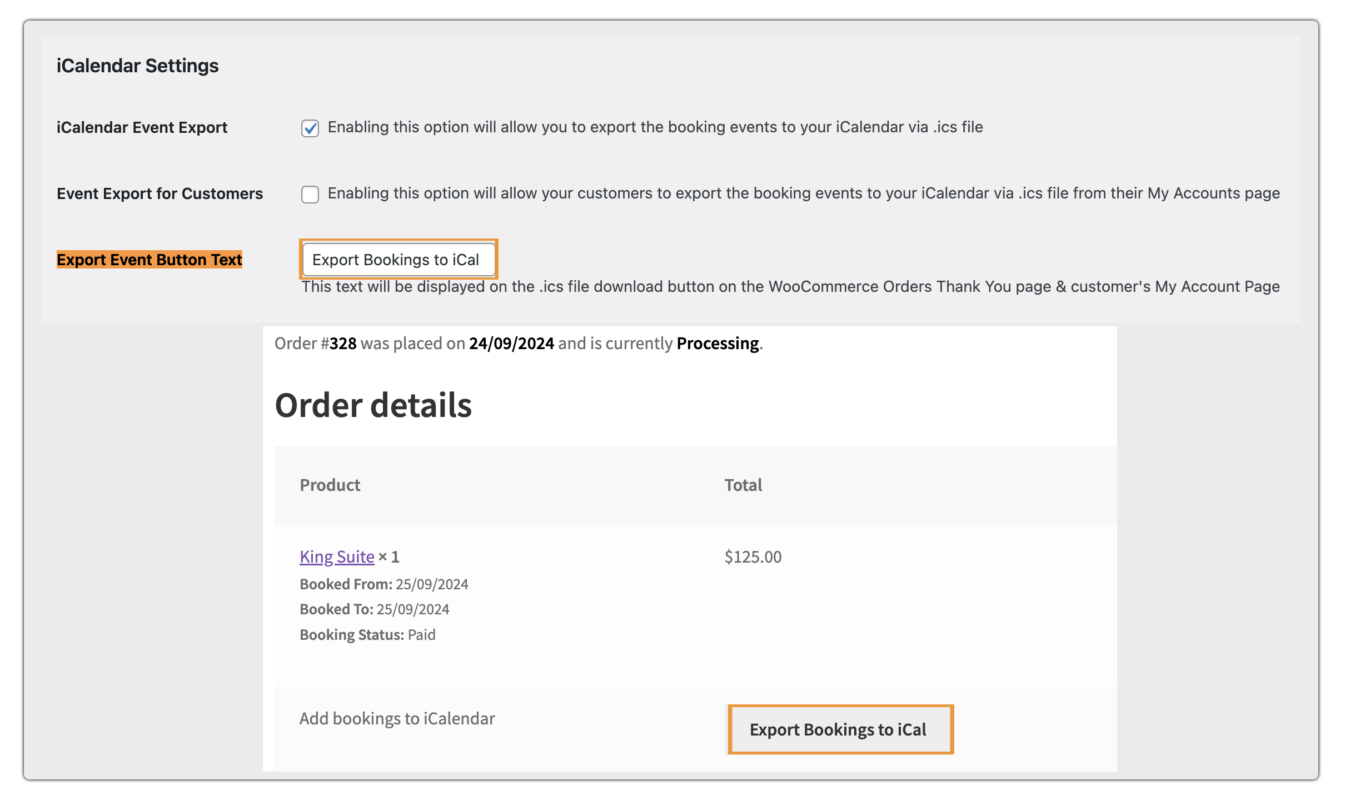Focus the Export Event Button Text field
The image size is (1345, 800).
398,259
